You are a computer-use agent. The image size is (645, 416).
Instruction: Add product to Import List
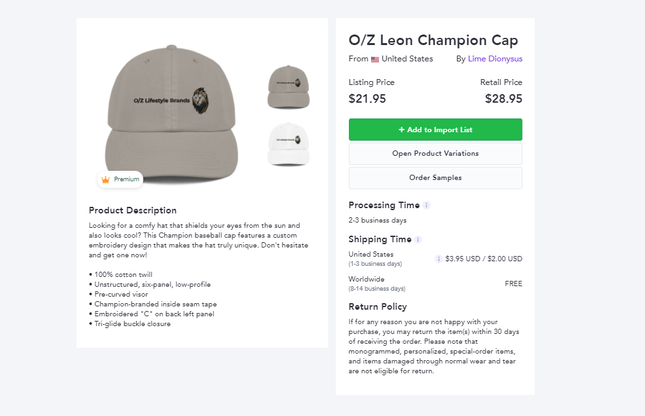pyautogui.click(x=435, y=130)
